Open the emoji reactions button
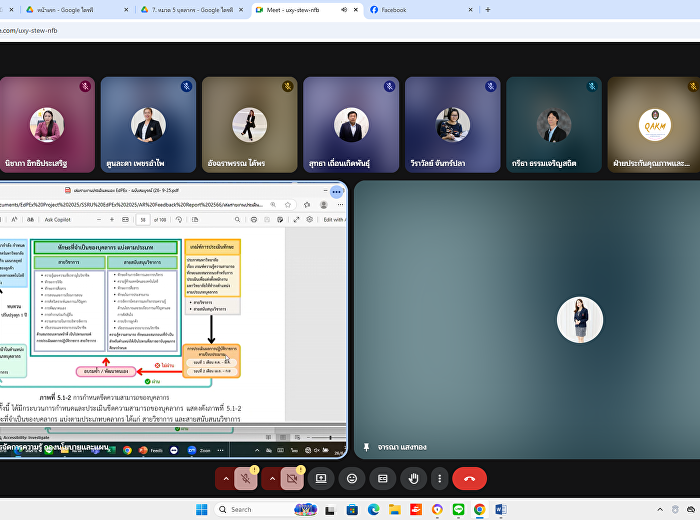Image resolution: width=700 pixels, height=520 pixels. click(x=352, y=479)
